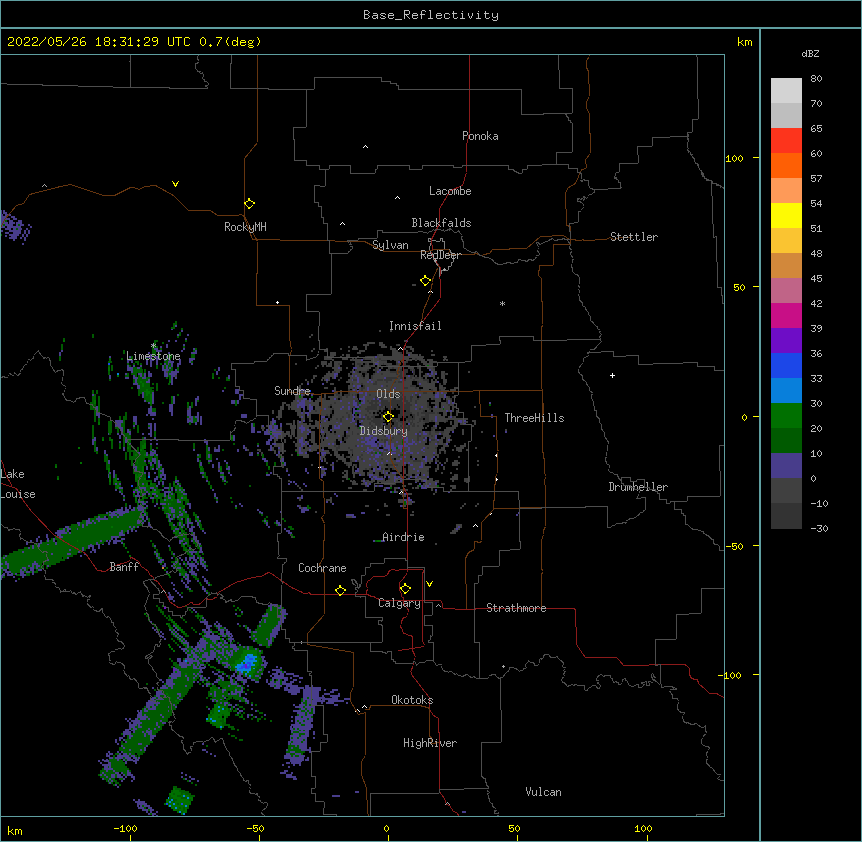Select the -30 dBZ dark gray legend swatch
862x842 pixels.
coord(786,516)
